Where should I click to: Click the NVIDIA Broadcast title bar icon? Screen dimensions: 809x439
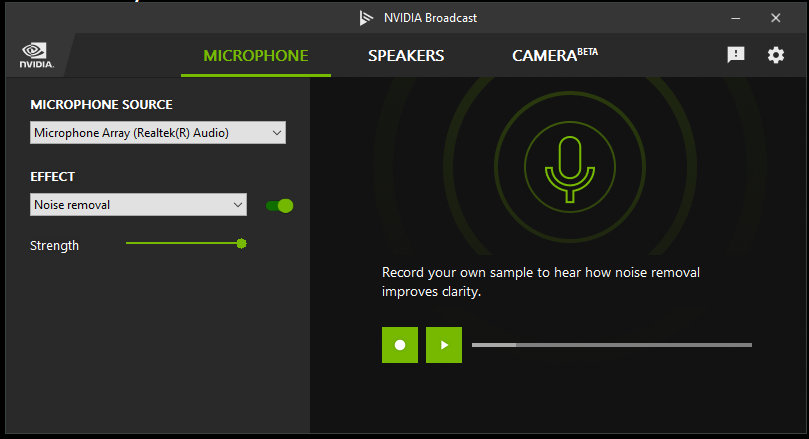366,18
